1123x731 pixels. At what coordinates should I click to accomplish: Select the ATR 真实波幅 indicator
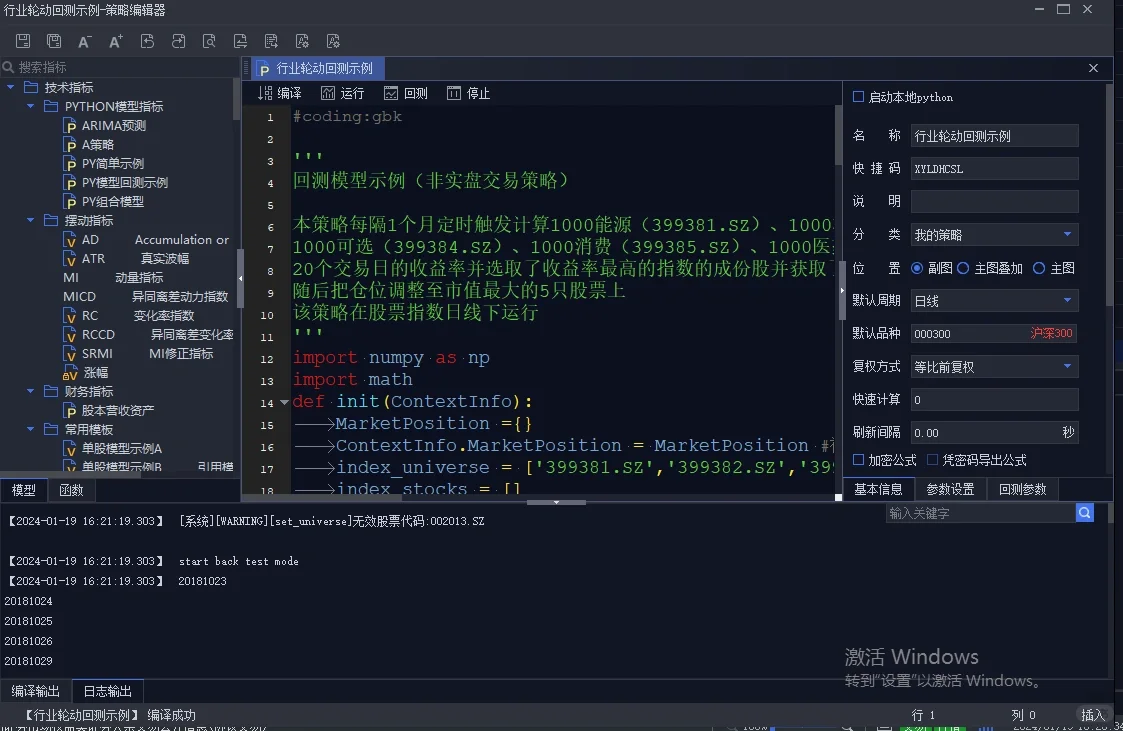(x=127, y=258)
